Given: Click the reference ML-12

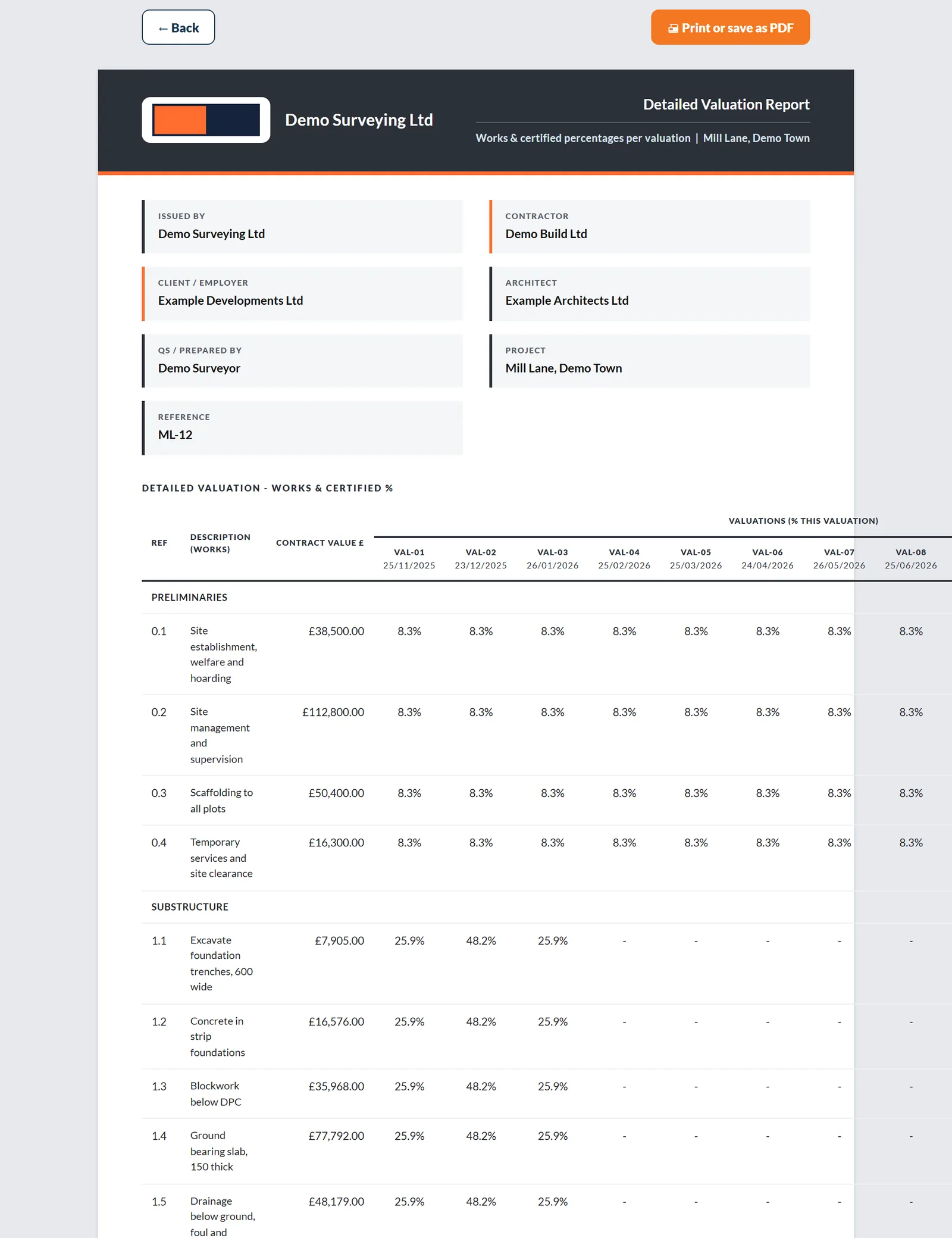Looking at the screenshot, I should pos(175,435).
